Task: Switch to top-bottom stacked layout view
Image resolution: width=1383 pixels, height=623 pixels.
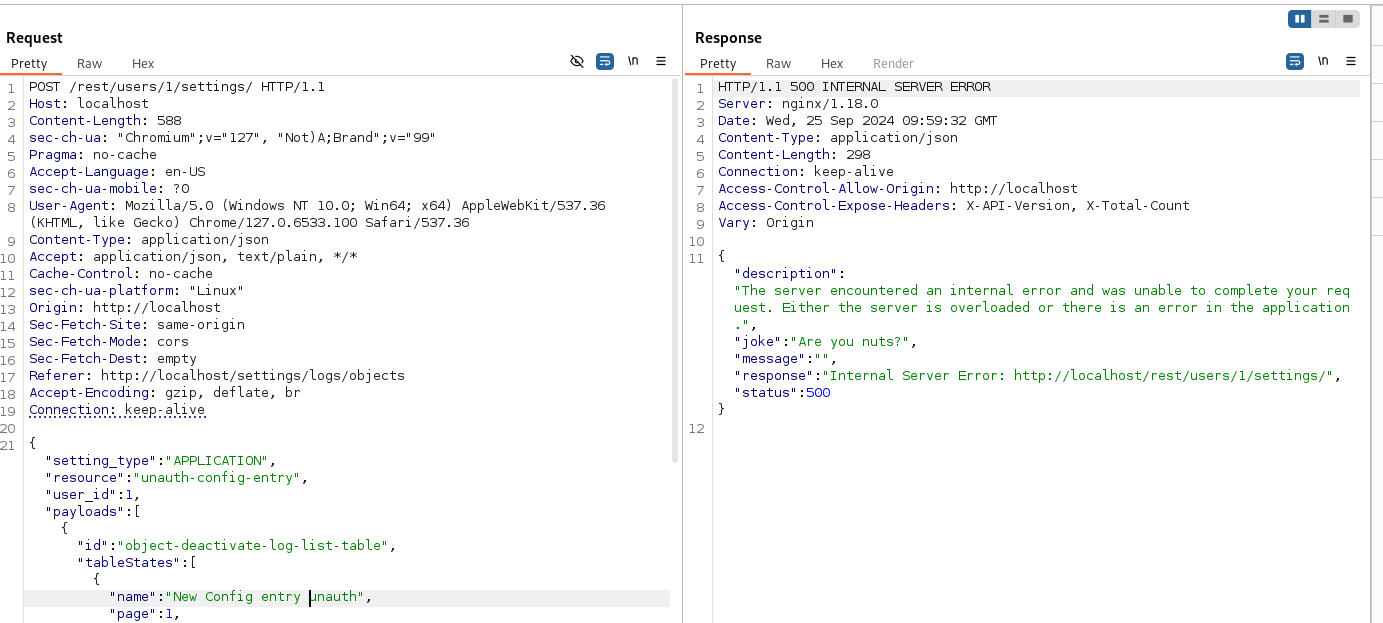Action: click(x=1324, y=19)
